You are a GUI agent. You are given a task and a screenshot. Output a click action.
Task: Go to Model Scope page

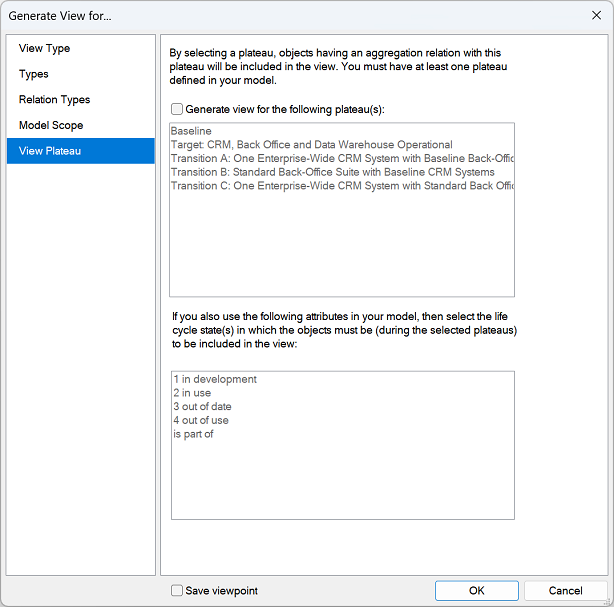pos(51,125)
